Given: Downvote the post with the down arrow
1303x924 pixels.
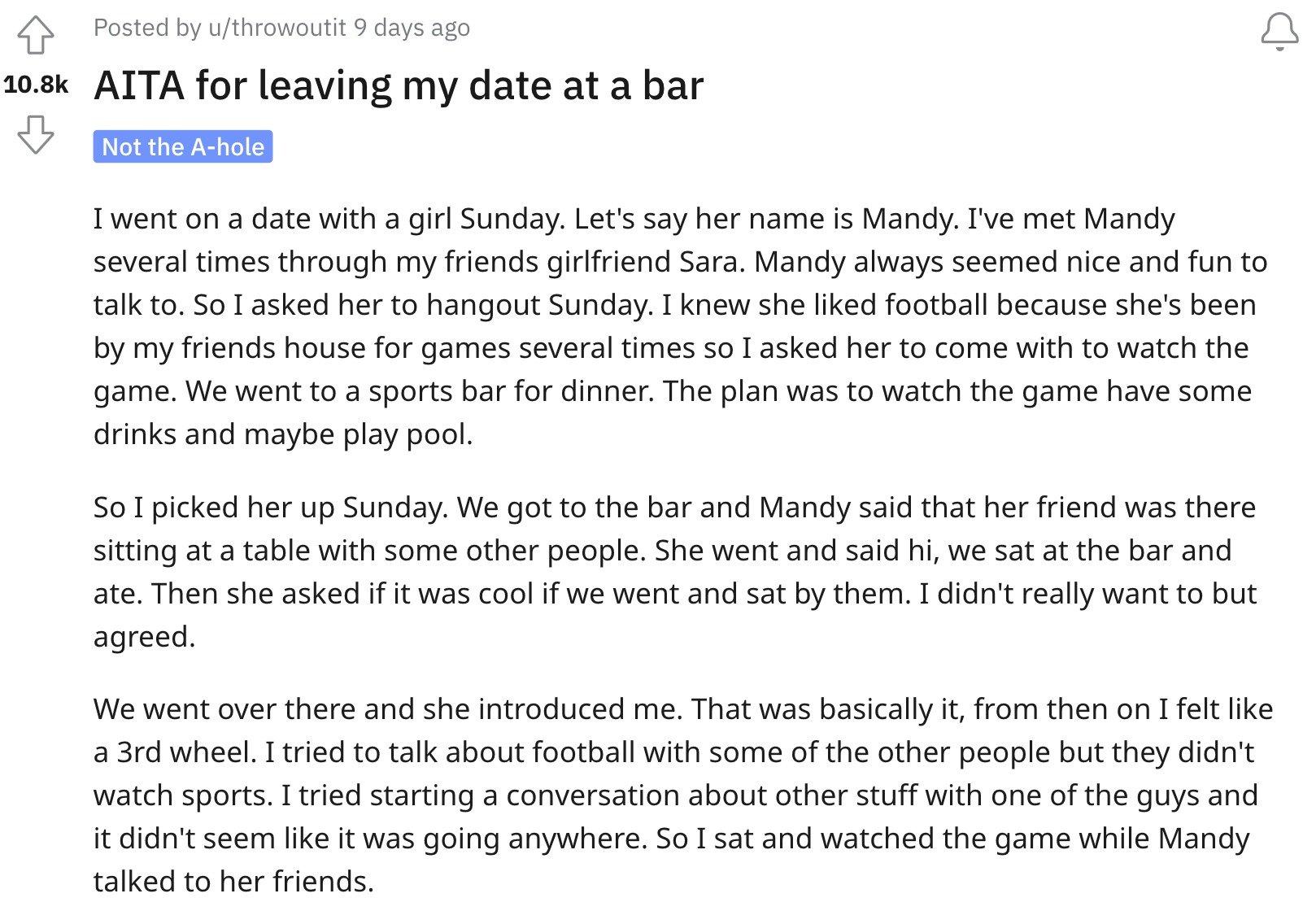Looking at the screenshot, I should point(36,133).
